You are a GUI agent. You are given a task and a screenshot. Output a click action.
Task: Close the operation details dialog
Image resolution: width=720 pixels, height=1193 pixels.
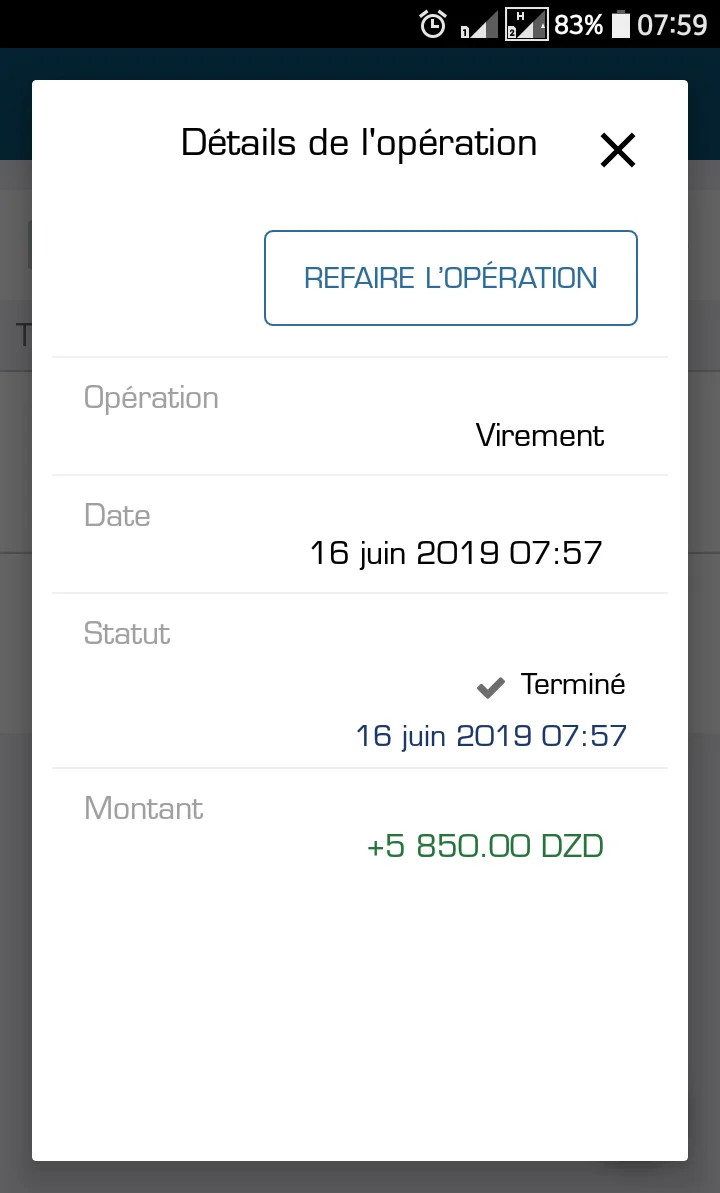[x=617, y=150]
